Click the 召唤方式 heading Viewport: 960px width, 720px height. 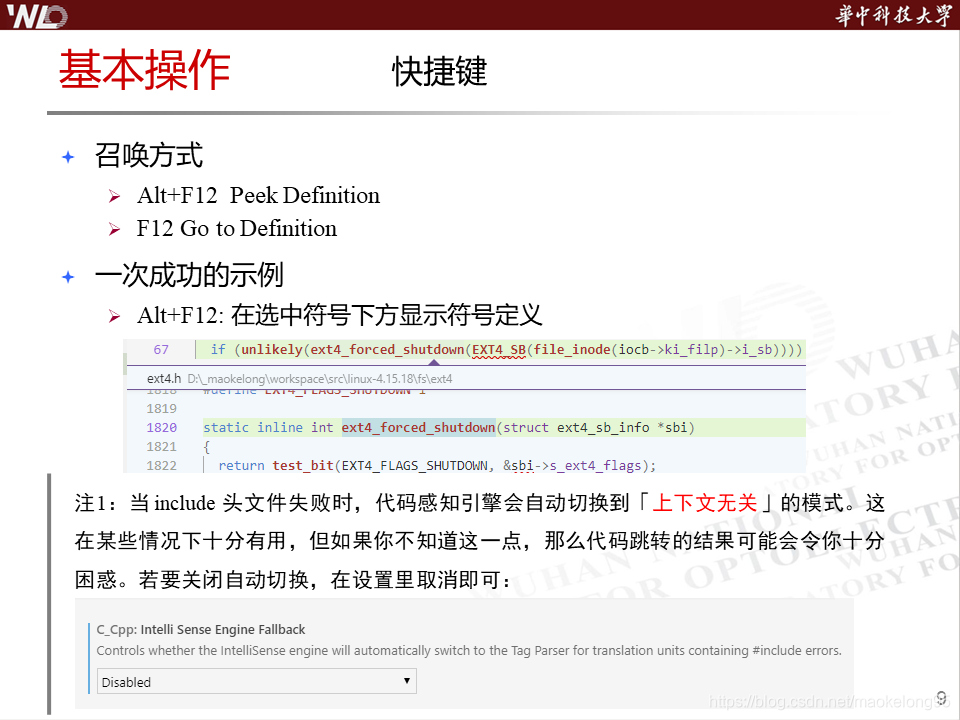pos(149,155)
